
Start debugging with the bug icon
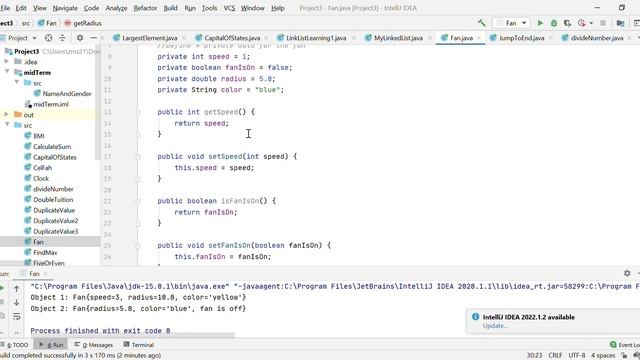553,23
